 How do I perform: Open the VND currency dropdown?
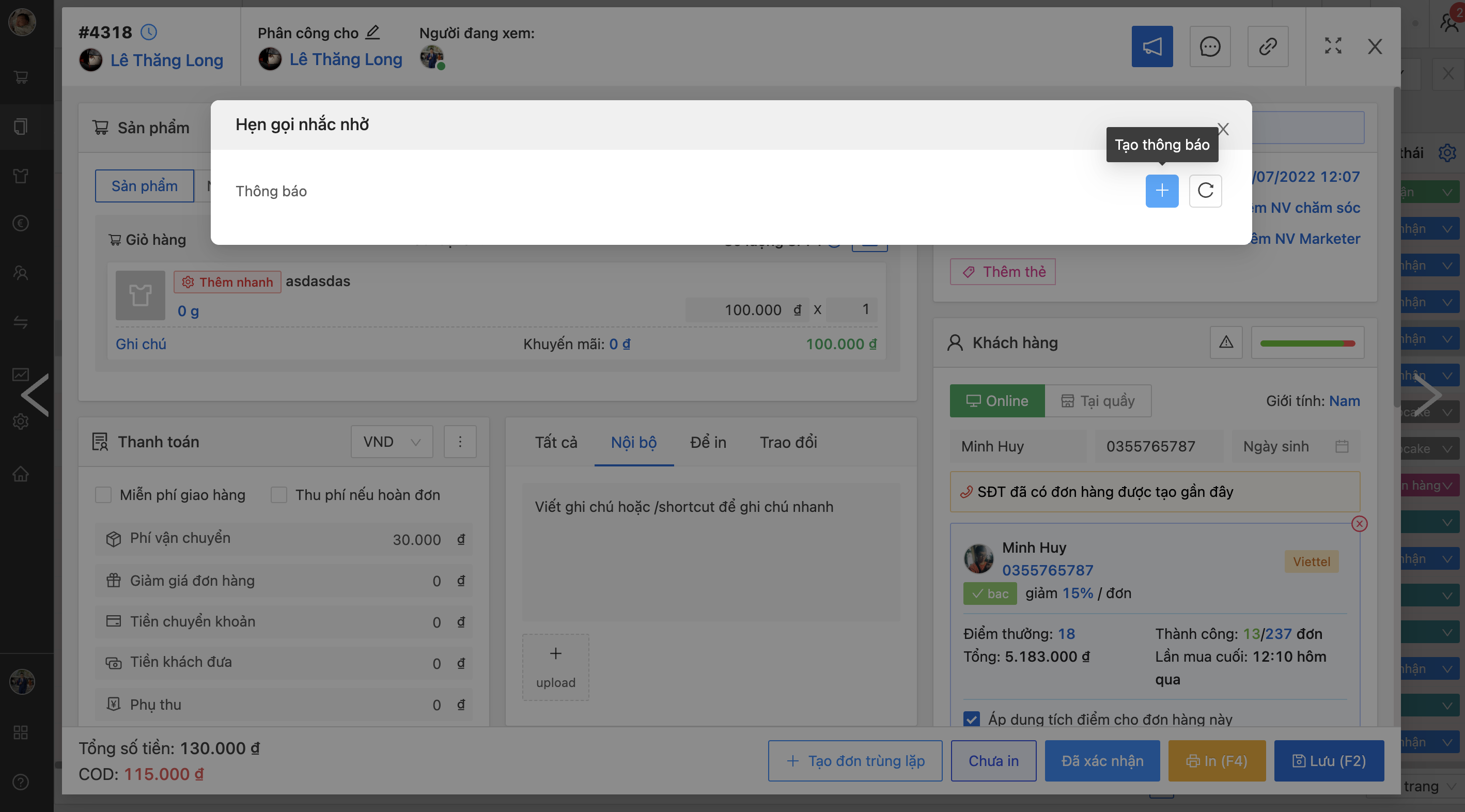tap(391, 441)
